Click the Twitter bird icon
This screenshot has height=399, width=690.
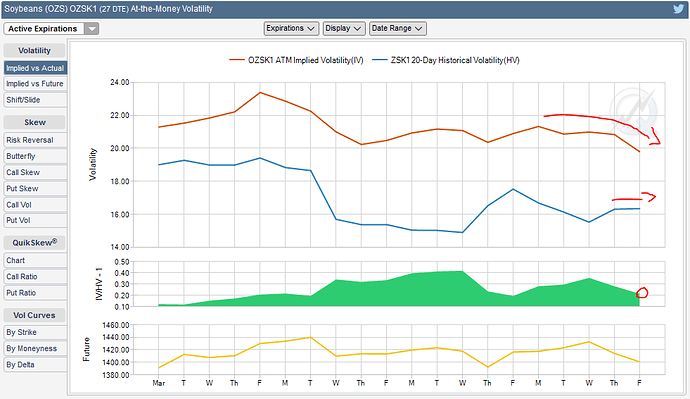coord(679,9)
